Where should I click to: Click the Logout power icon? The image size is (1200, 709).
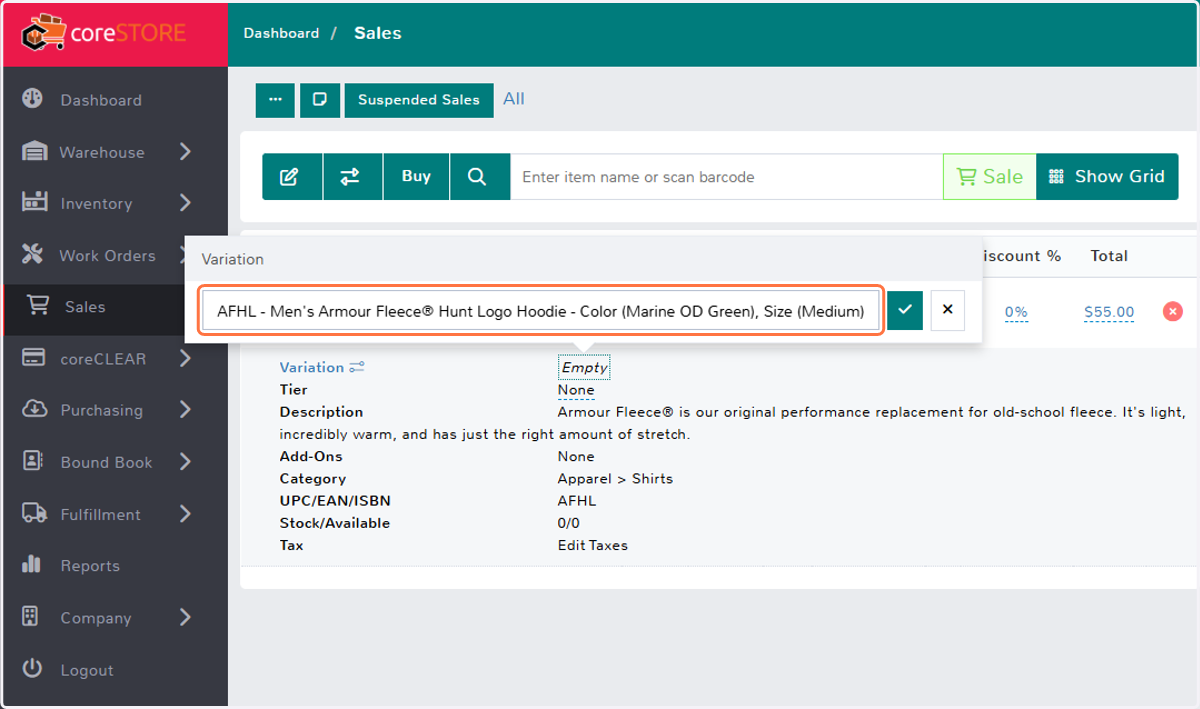pos(32,668)
